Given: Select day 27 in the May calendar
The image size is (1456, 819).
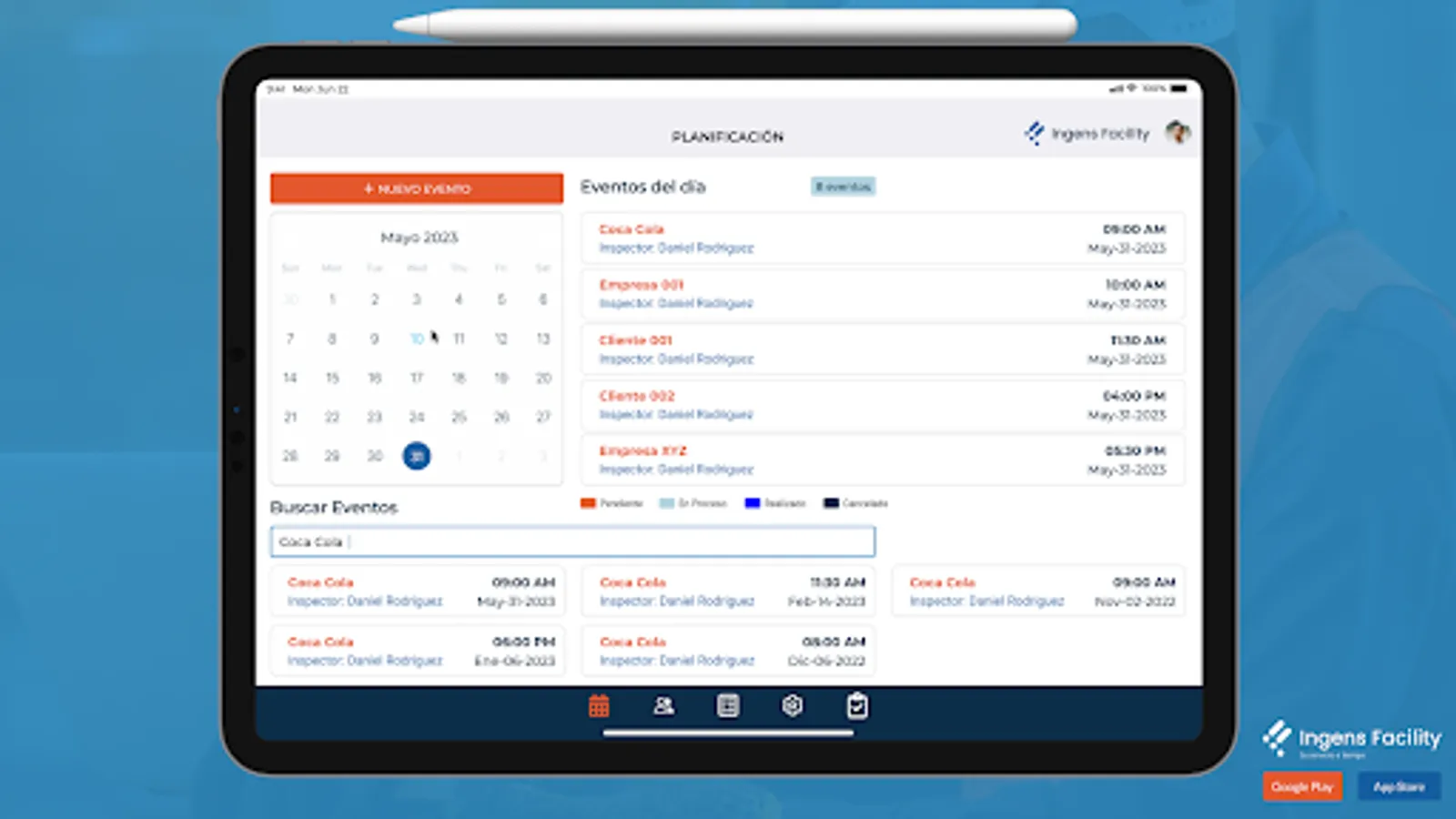Looking at the screenshot, I should point(543,417).
